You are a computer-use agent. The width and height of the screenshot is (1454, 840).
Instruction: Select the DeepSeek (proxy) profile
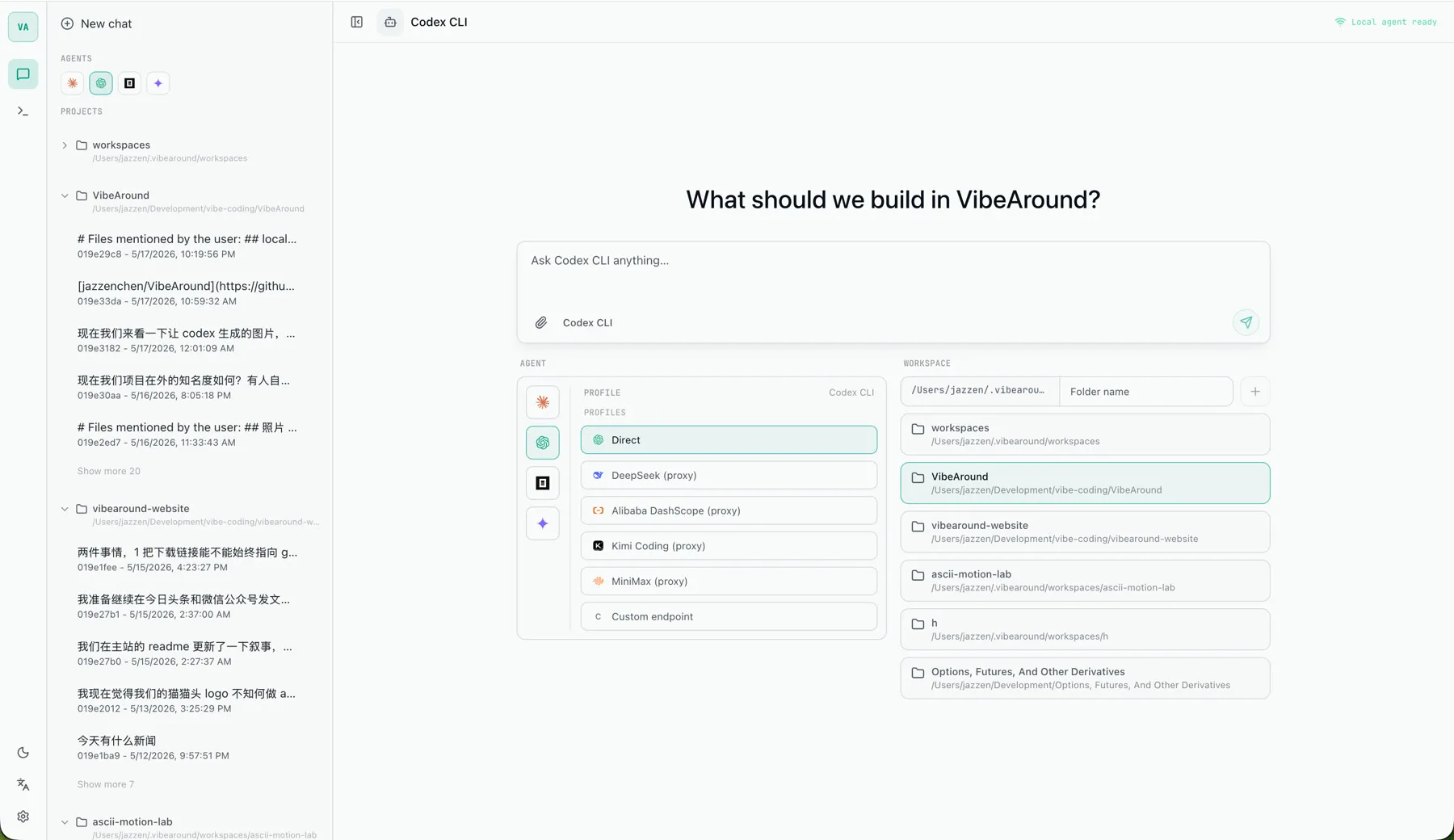coord(729,475)
